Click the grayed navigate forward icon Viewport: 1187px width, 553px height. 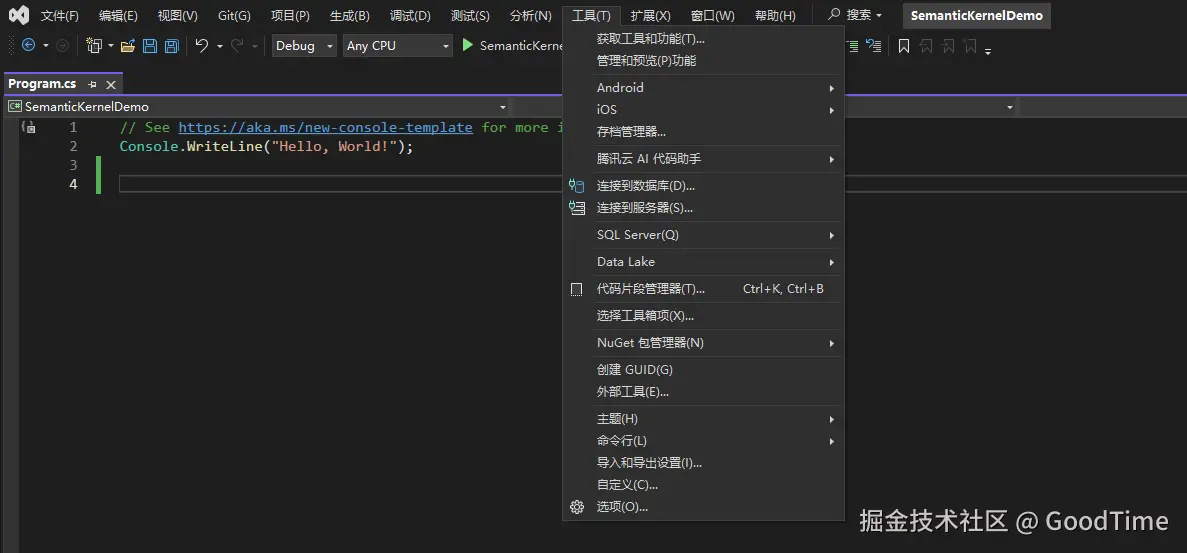(63, 45)
